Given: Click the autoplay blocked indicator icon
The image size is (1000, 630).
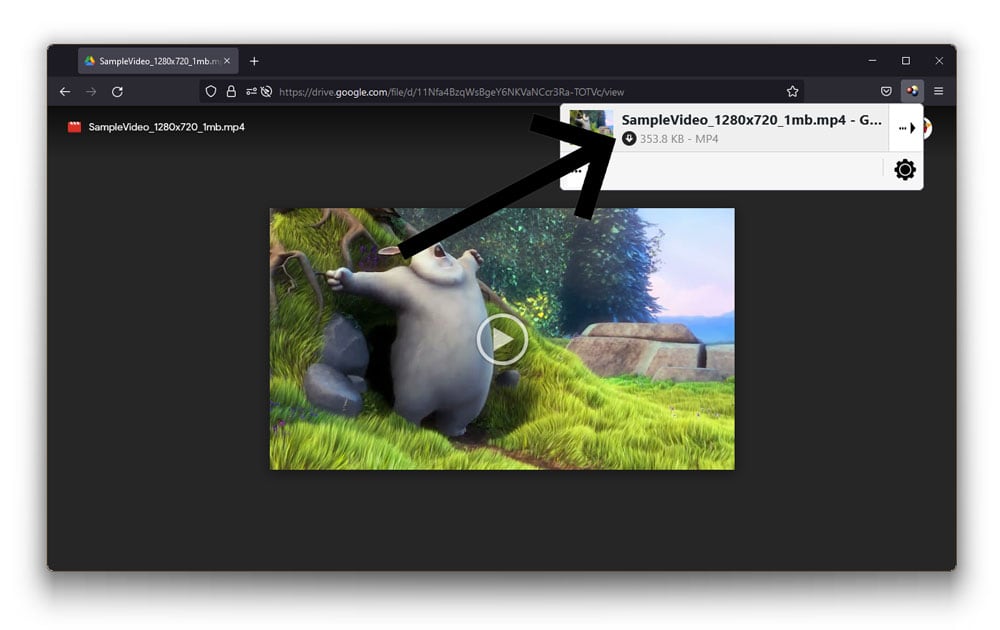Looking at the screenshot, I should coord(267,92).
